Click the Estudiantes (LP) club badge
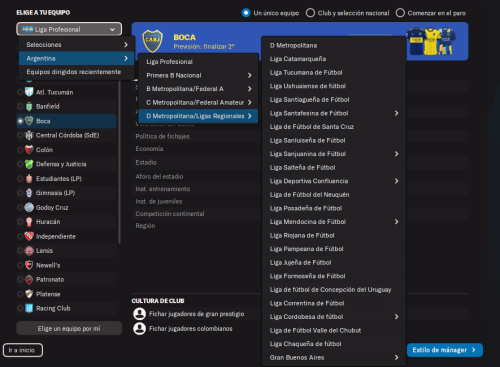 click(x=29, y=178)
